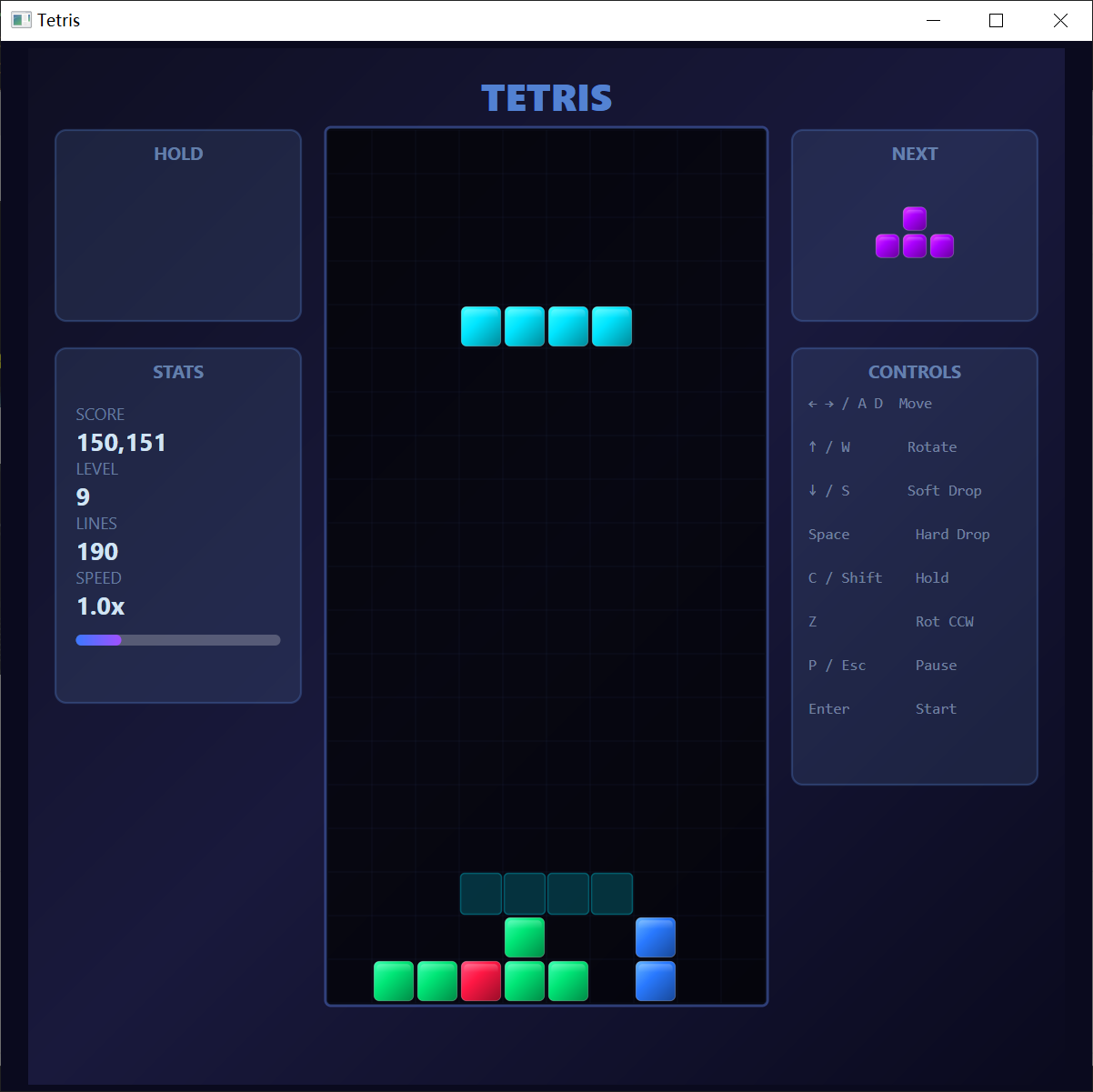Click the Hard Drop control label

click(x=952, y=535)
